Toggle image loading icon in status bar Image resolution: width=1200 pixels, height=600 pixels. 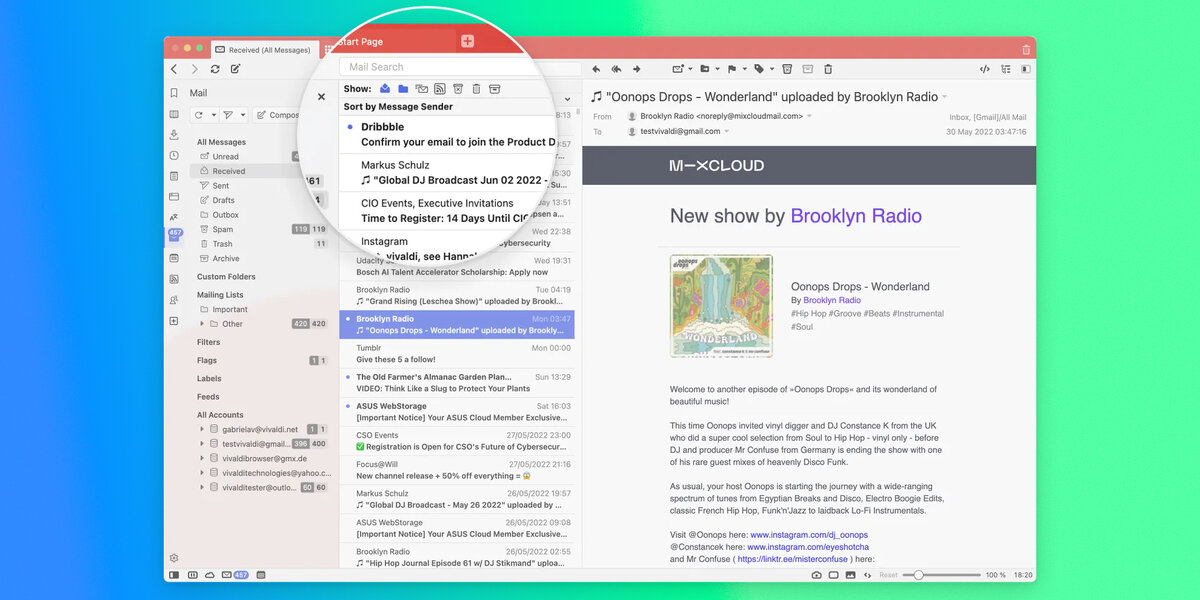pyautogui.click(x=851, y=575)
